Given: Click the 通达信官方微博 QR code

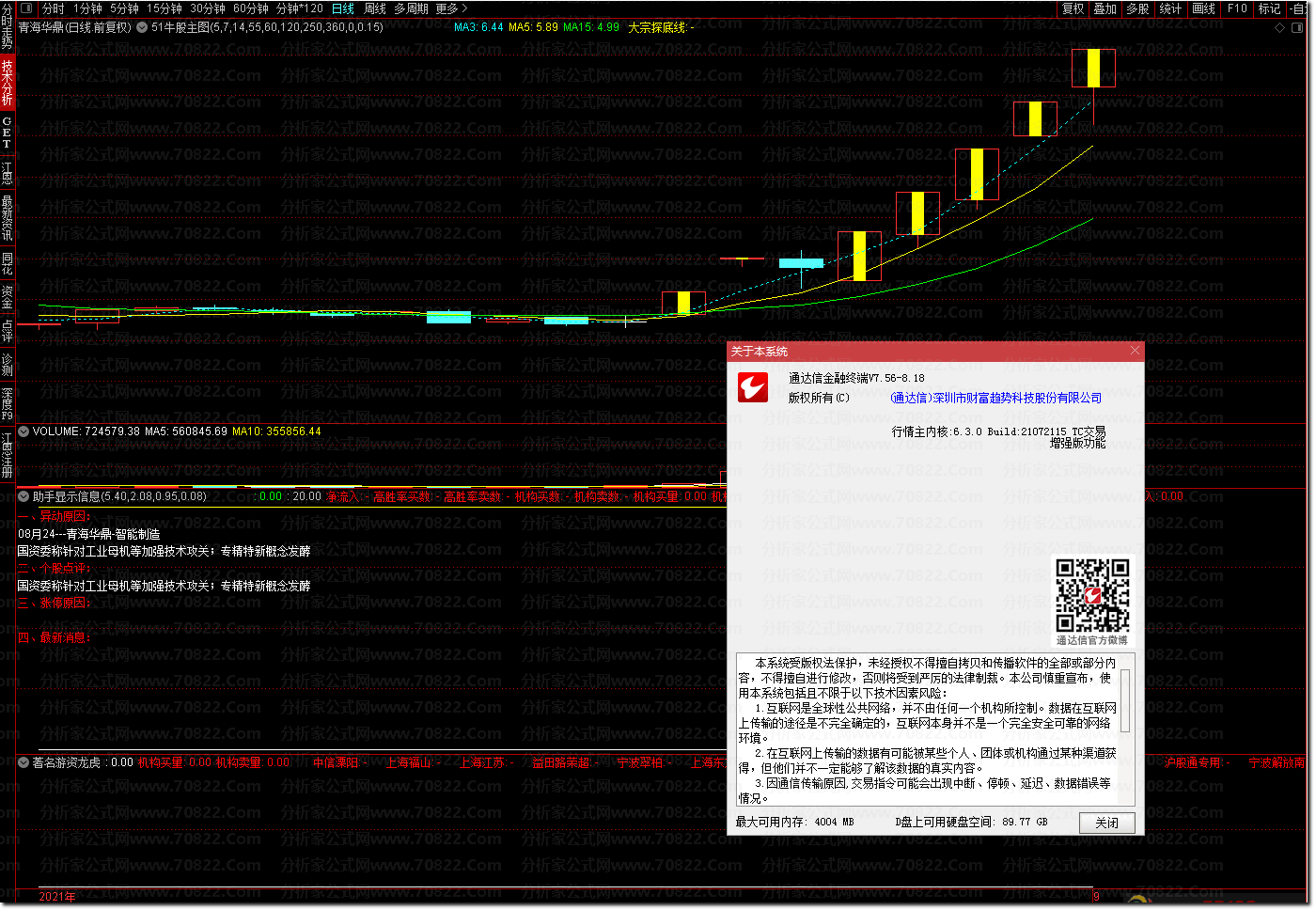Looking at the screenshot, I should (1092, 595).
